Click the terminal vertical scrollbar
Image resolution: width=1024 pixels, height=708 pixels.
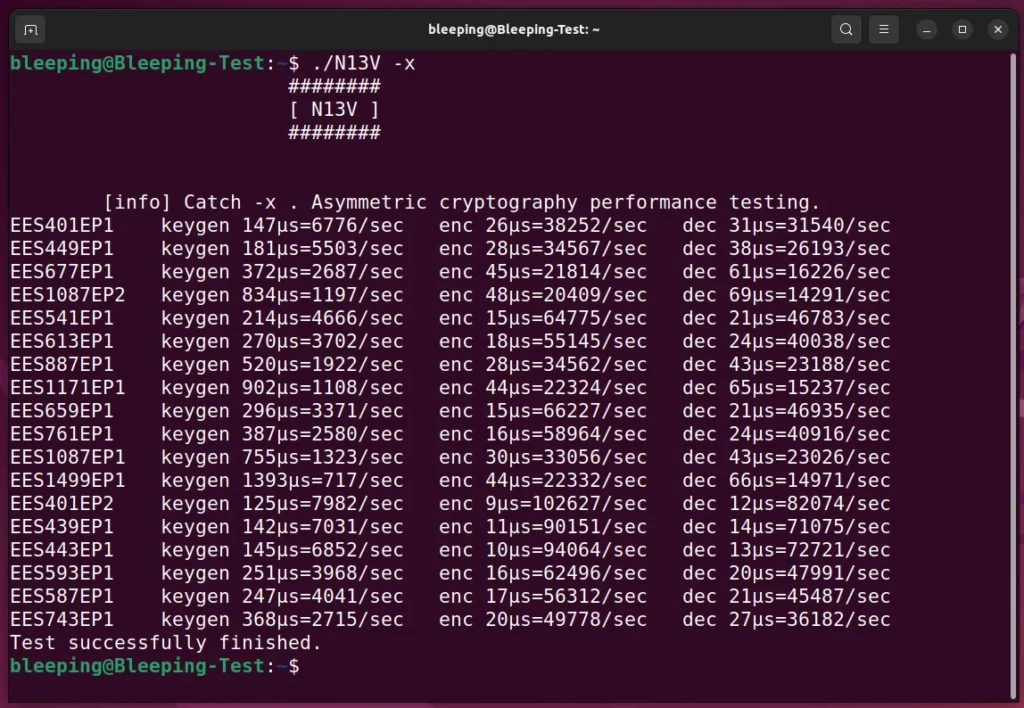coord(1013,376)
